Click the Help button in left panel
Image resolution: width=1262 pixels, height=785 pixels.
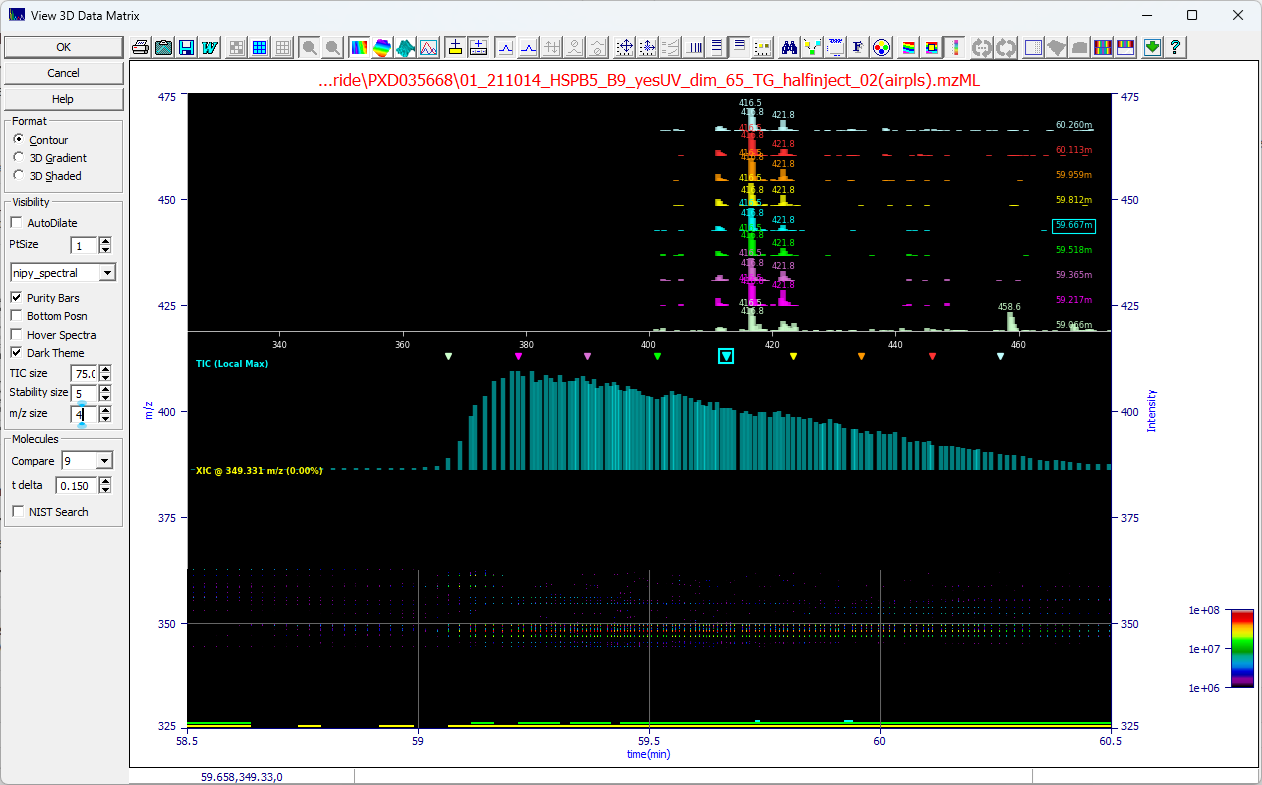[63, 99]
